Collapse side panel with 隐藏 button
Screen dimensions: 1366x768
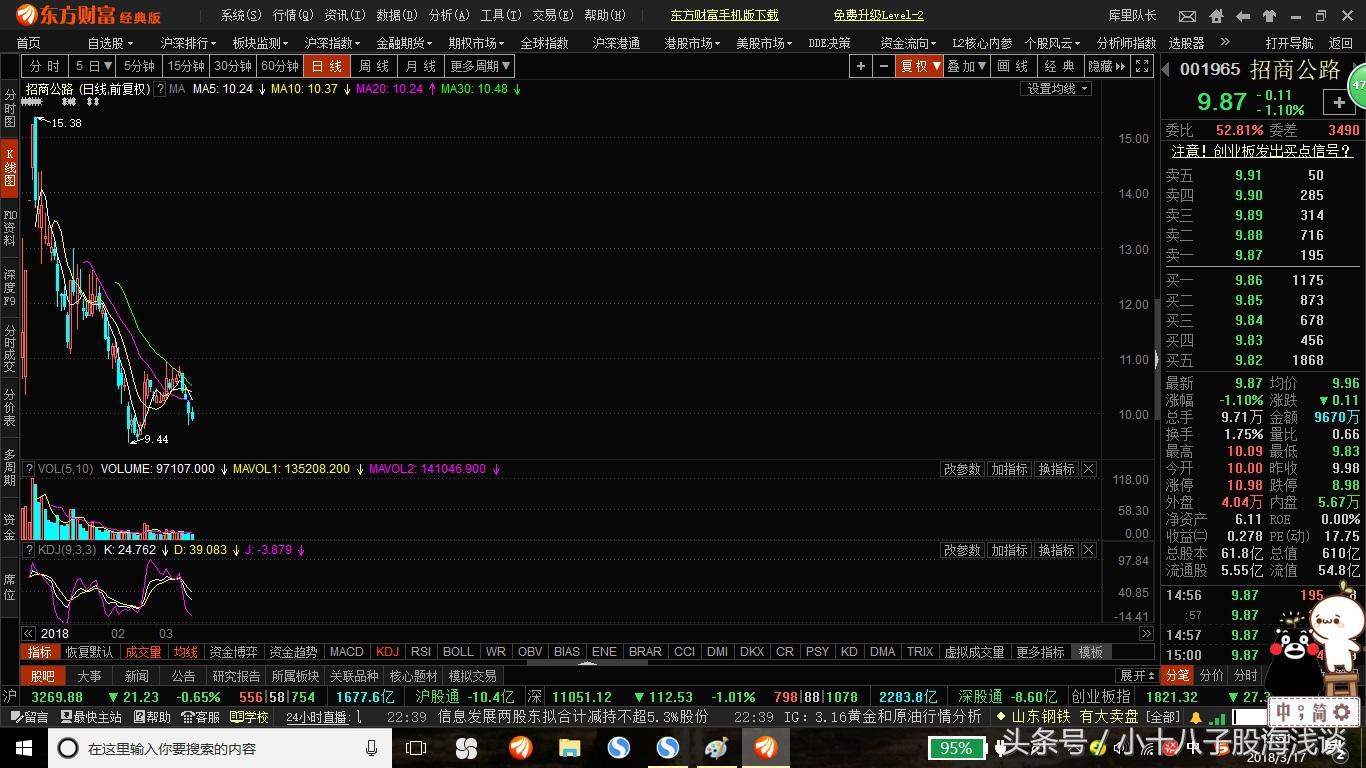click(1107, 66)
